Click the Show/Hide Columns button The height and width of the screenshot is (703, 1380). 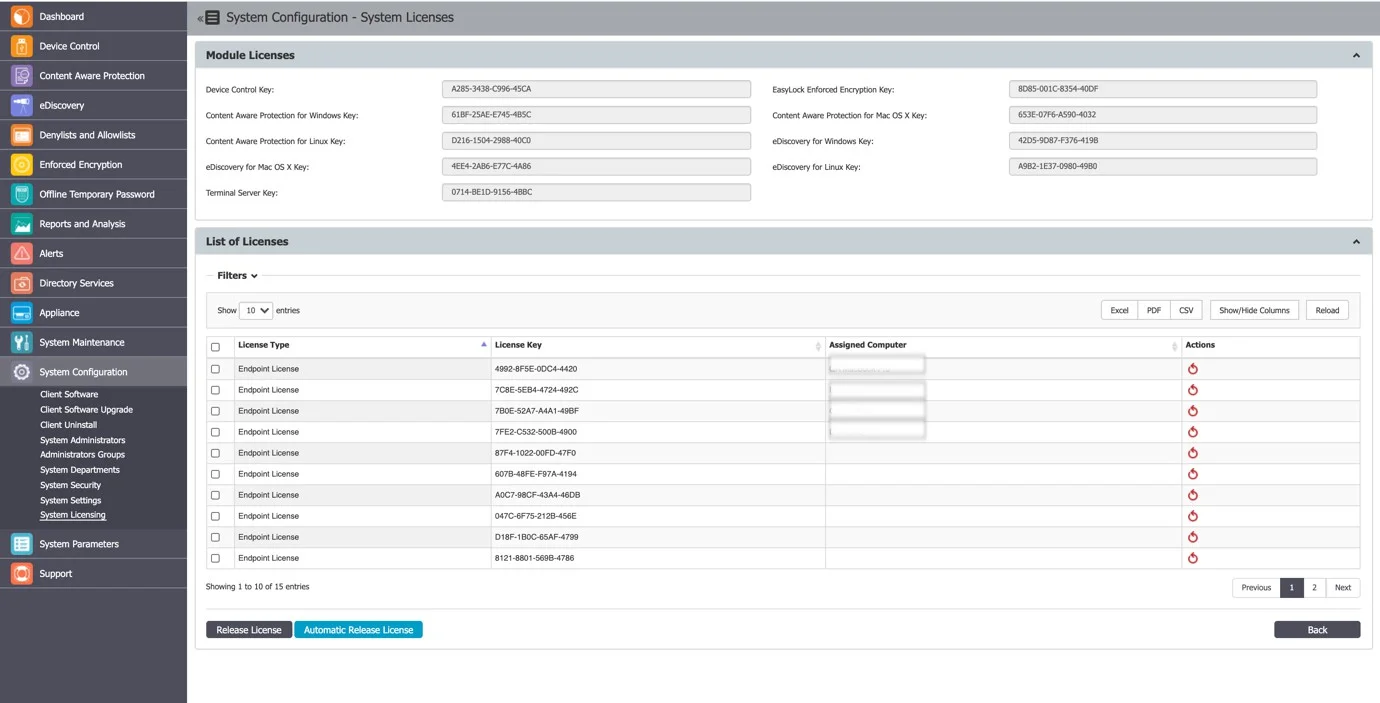tap(1254, 310)
